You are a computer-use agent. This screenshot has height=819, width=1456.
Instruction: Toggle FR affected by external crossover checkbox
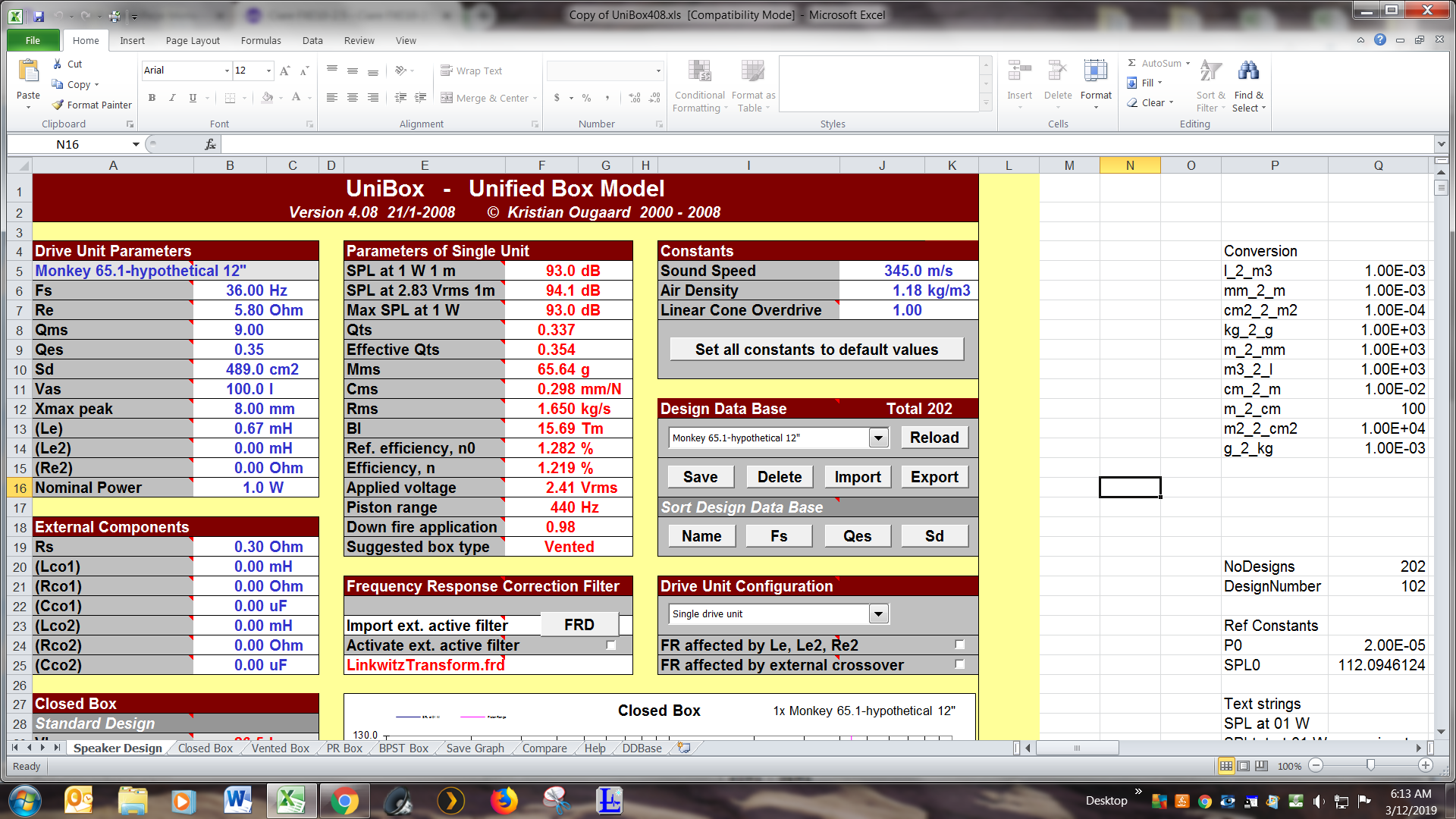pyautogui.click(x=959, y=664)
